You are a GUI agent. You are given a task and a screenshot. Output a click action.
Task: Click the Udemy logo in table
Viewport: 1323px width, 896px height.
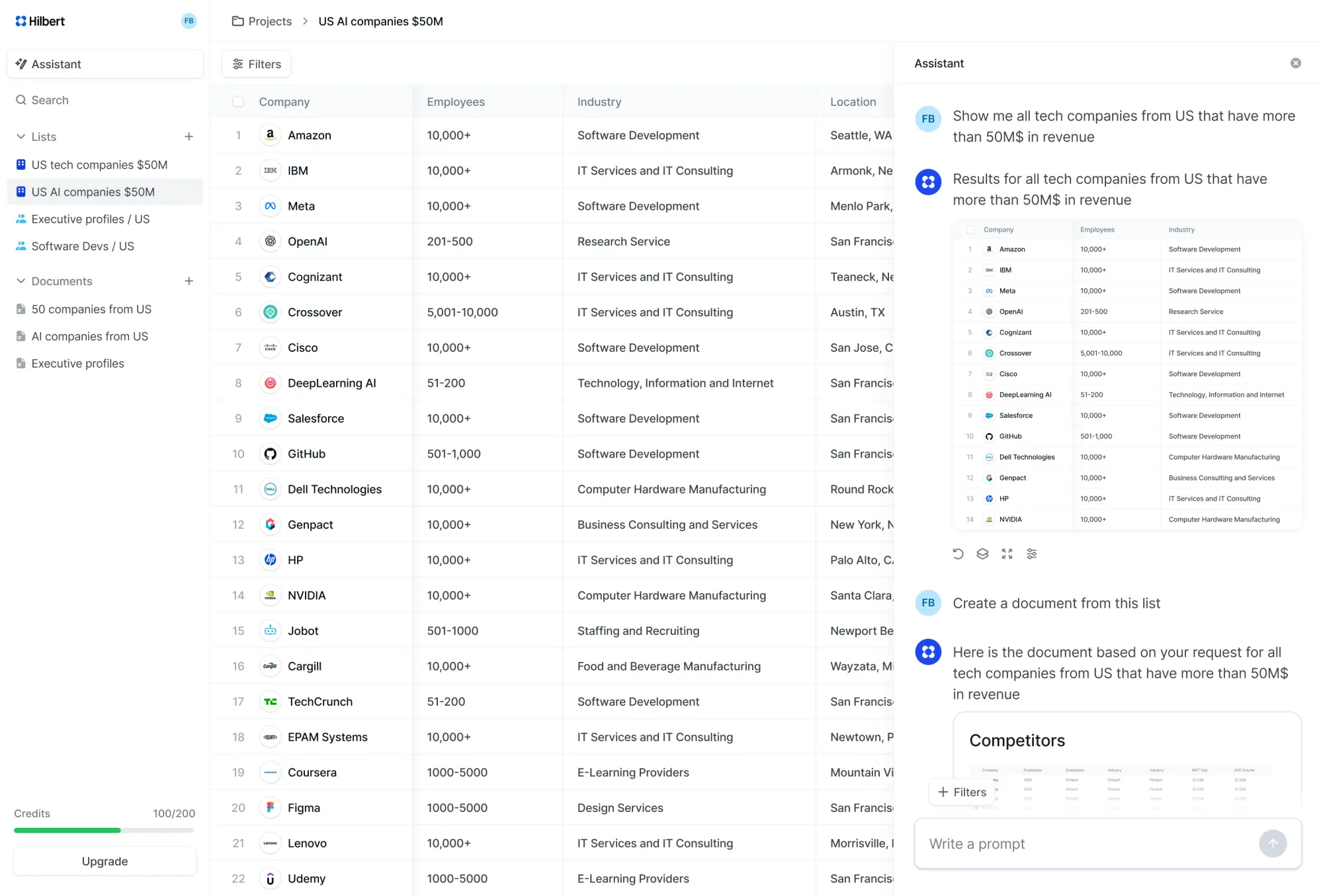270,878
